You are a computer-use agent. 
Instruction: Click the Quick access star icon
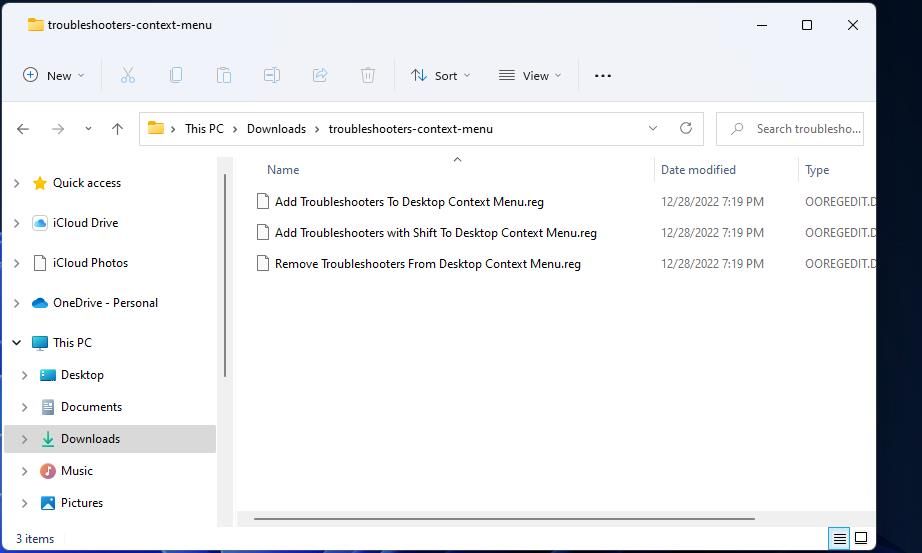pos(40,183)
